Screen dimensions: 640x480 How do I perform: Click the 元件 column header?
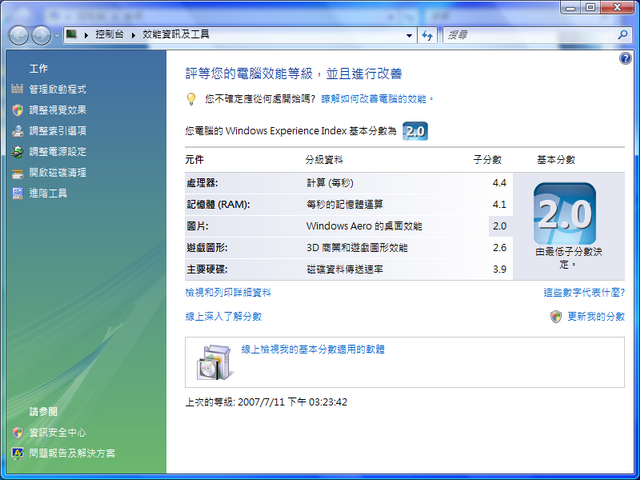[194, 160]
